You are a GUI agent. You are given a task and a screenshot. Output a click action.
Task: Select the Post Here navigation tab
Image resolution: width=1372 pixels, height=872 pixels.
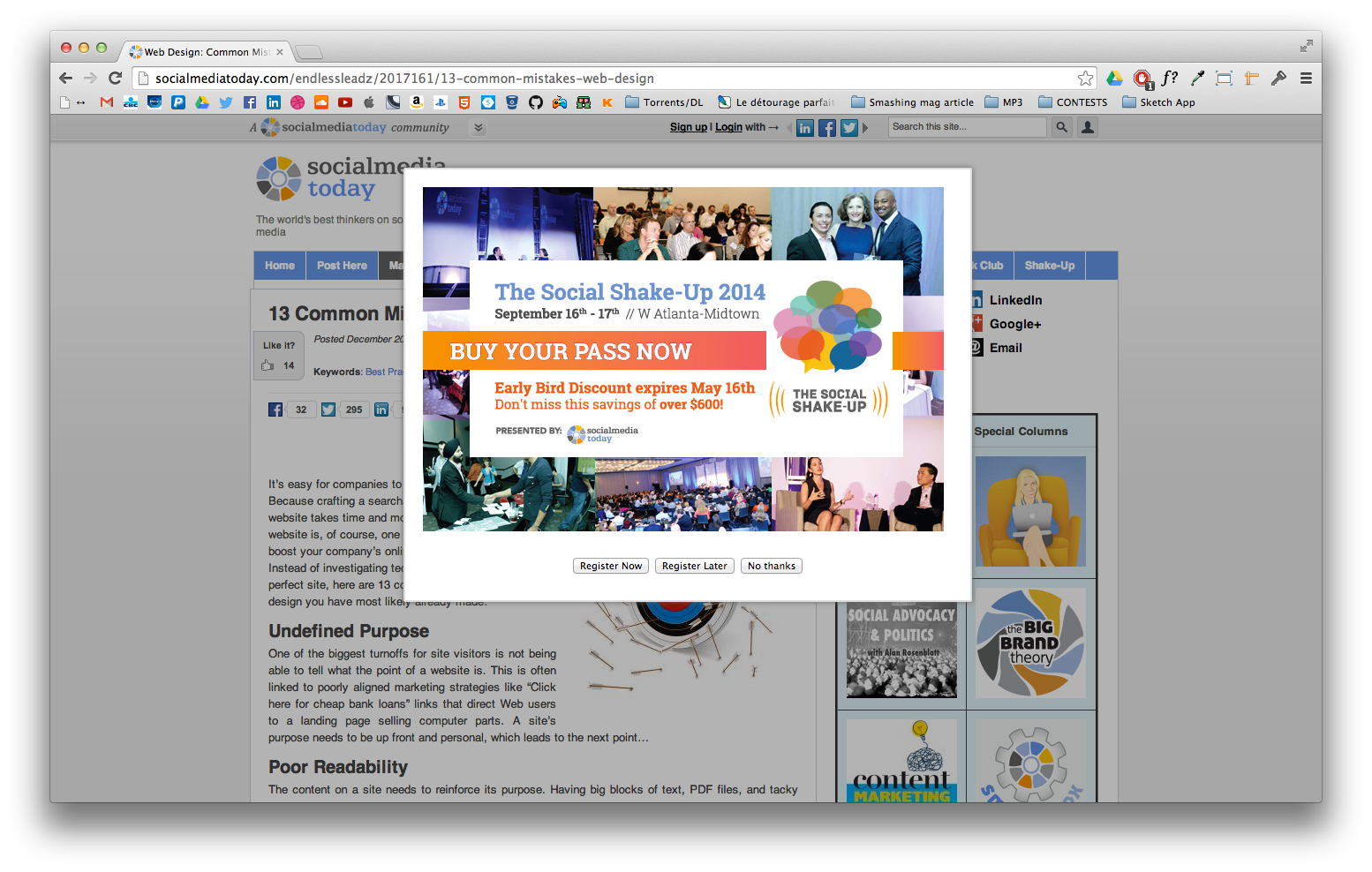[342, 266]
